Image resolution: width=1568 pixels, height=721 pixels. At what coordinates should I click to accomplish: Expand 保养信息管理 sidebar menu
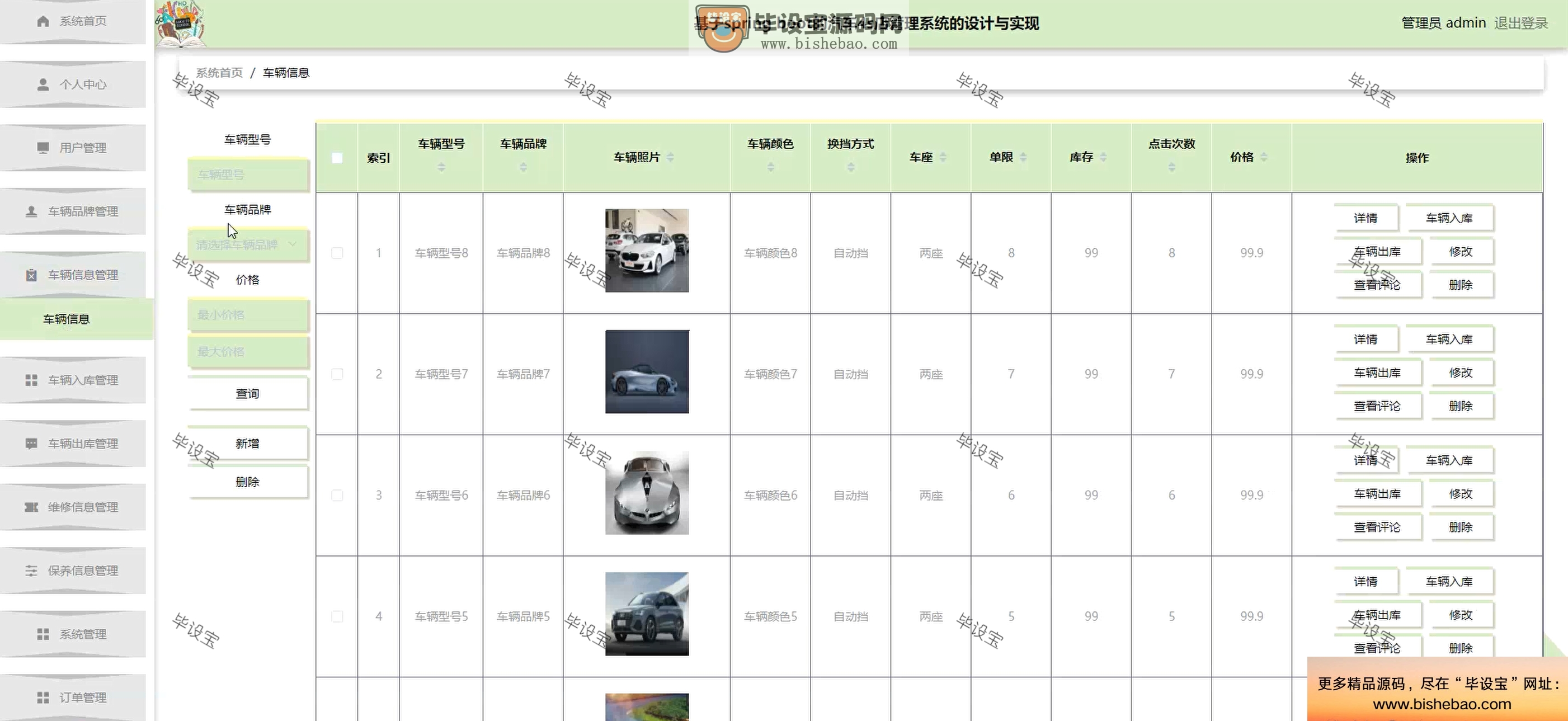tap(73, 571)
